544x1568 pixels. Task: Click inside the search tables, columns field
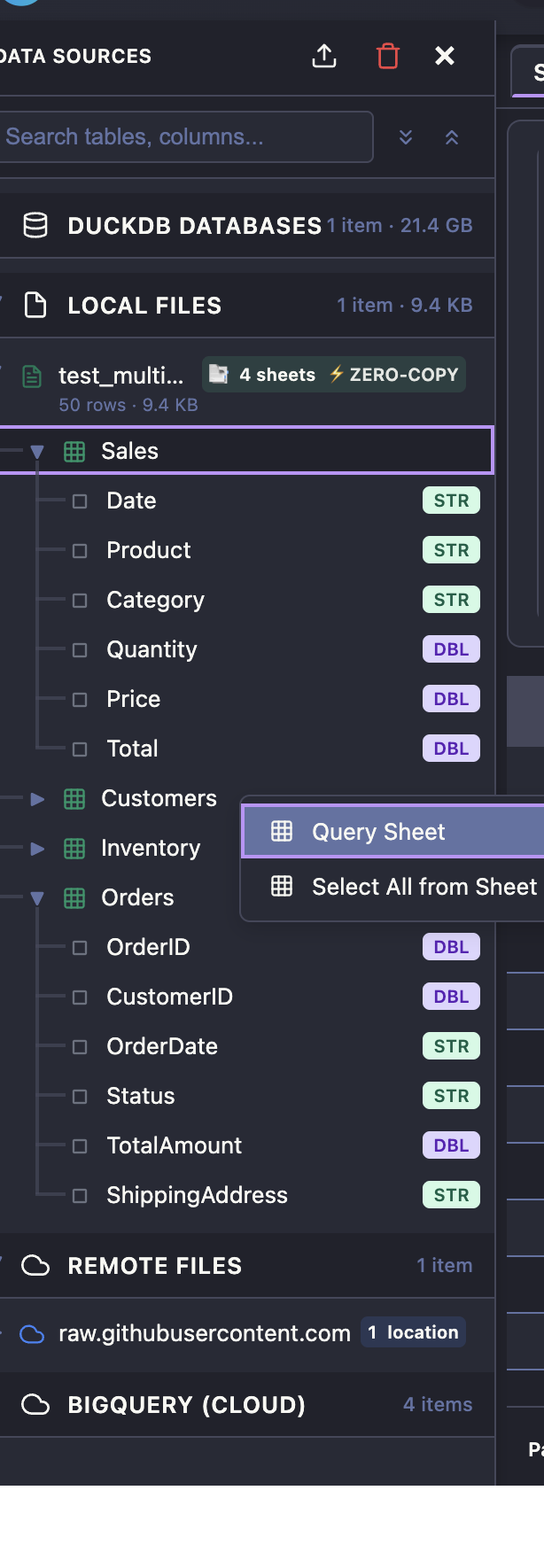[177, 136]
